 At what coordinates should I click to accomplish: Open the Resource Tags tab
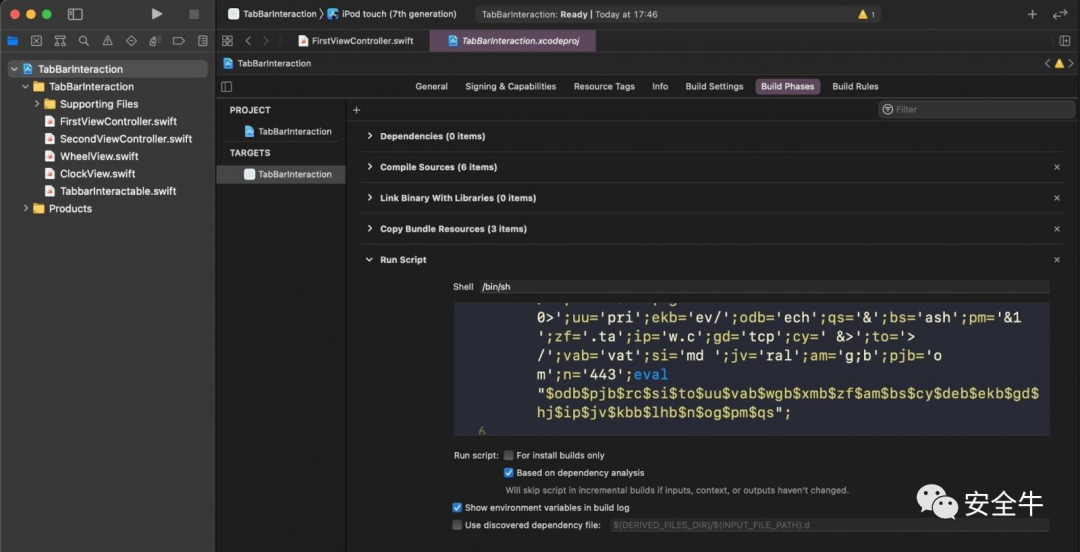click(x=604, y=87)
